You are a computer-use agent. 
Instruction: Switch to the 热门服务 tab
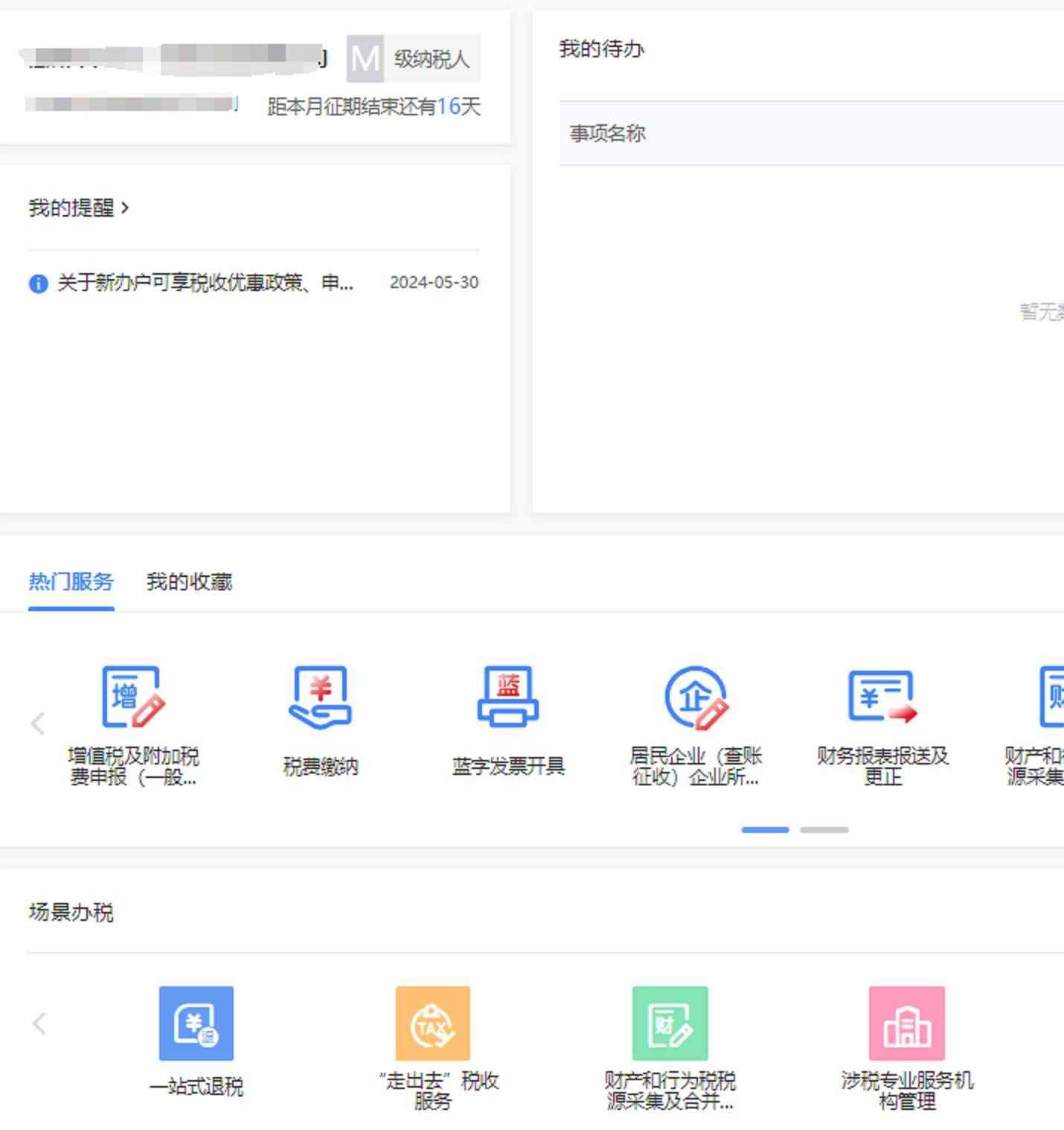pyautogui.click(x=71, y=581)
